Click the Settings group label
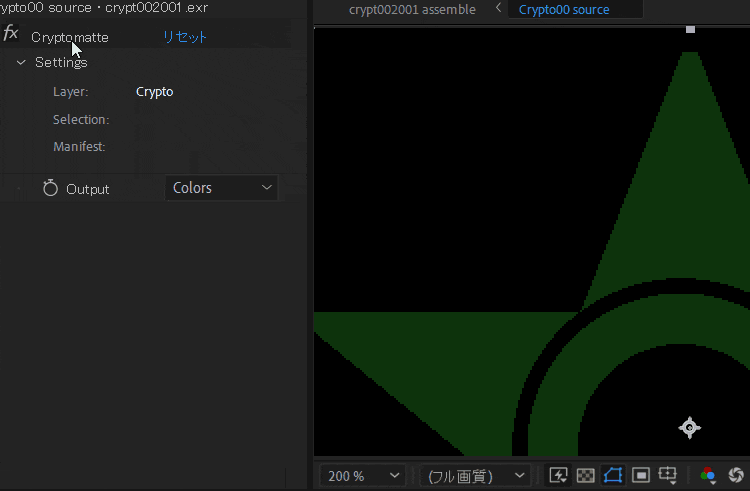The image size is (750, 491). pyautogui.click(x=61, y=63)
